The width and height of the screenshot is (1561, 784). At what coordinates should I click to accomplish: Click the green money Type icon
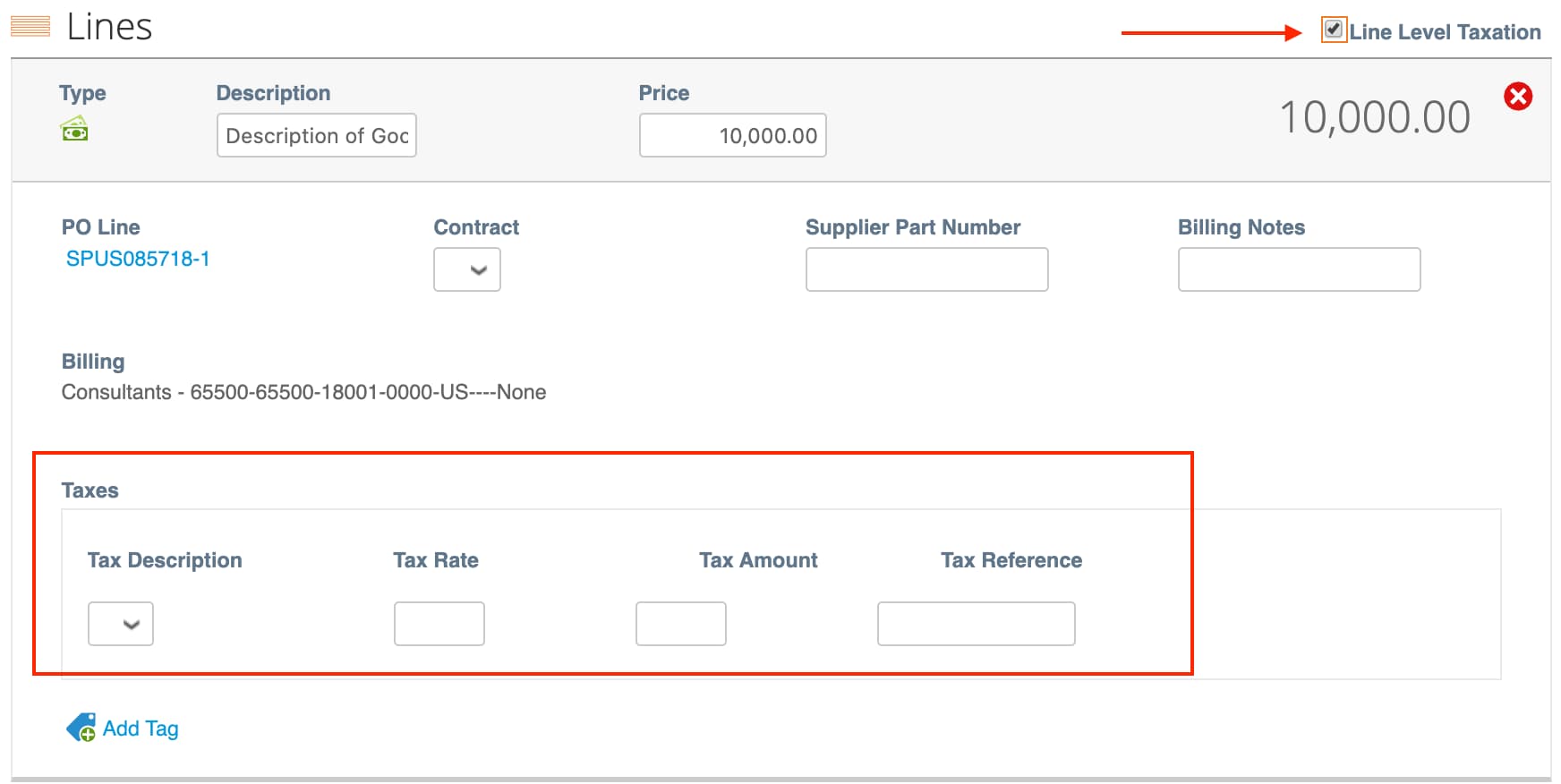tap(74, 130)
